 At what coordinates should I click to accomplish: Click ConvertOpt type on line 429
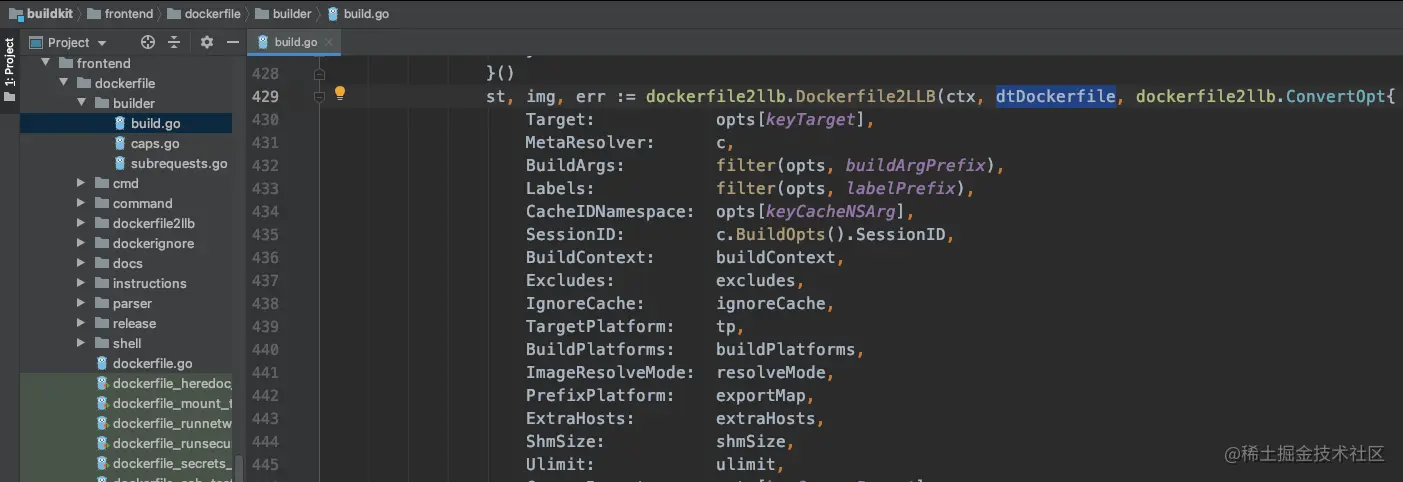click(x=1335, y=96)
